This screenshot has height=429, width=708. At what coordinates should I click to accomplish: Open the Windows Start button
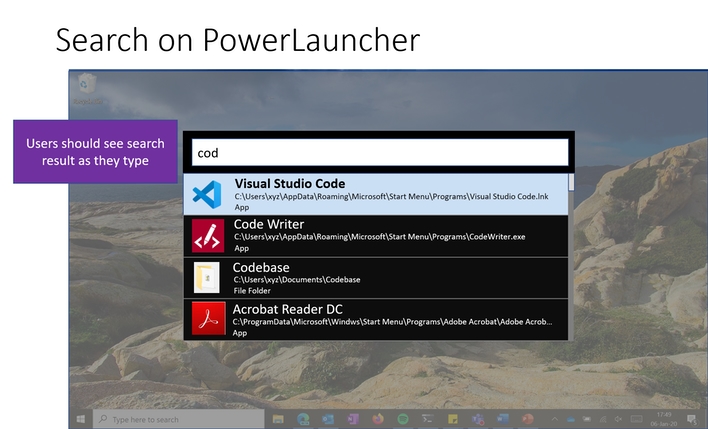[81, 419]
